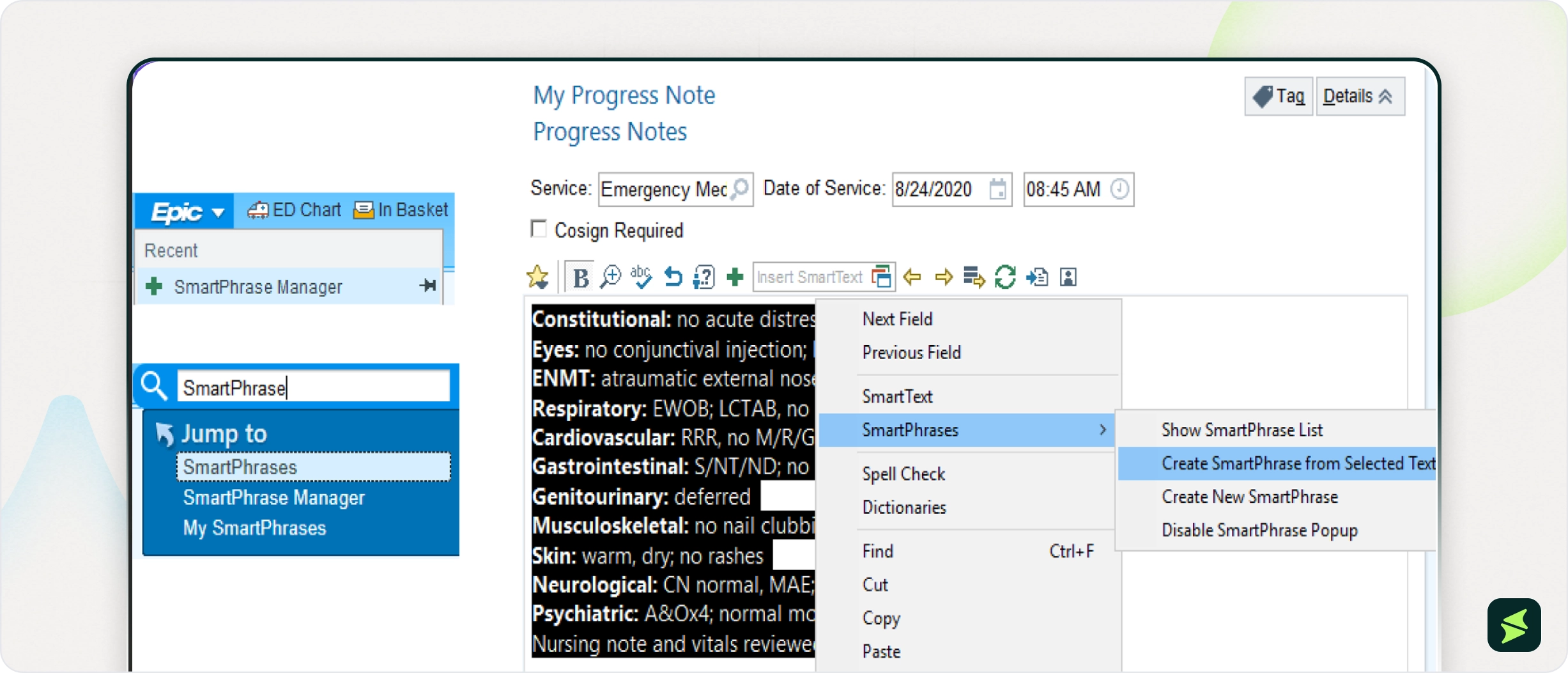Open In Basket in Epic toolbar
This screenshot has width=1568, height=673.
401,210
